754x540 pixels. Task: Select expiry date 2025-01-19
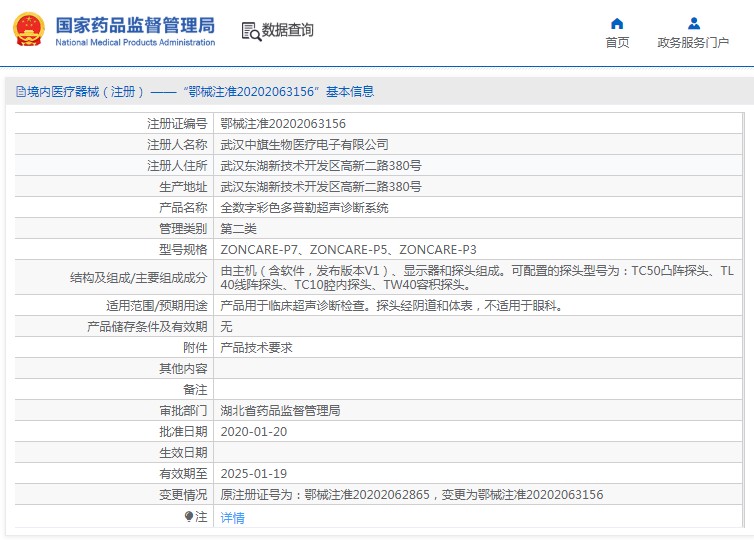(x=253, y=474)
